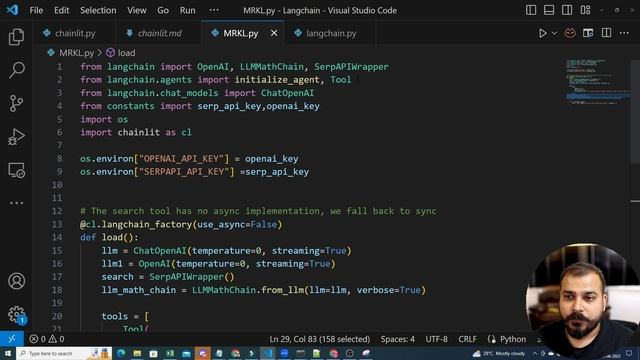Open the Remote Explorer view

point(16,170)
